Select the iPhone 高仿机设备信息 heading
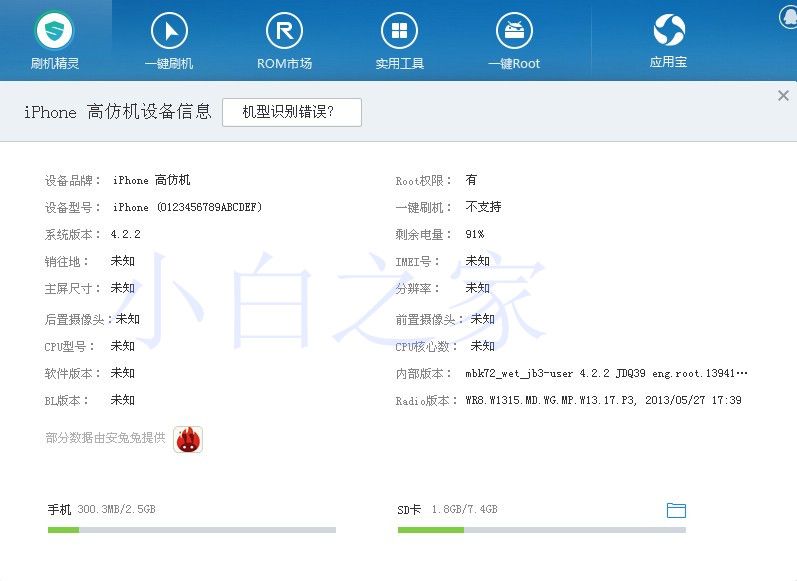The image size is (797, 581). [x=117, y=111]
